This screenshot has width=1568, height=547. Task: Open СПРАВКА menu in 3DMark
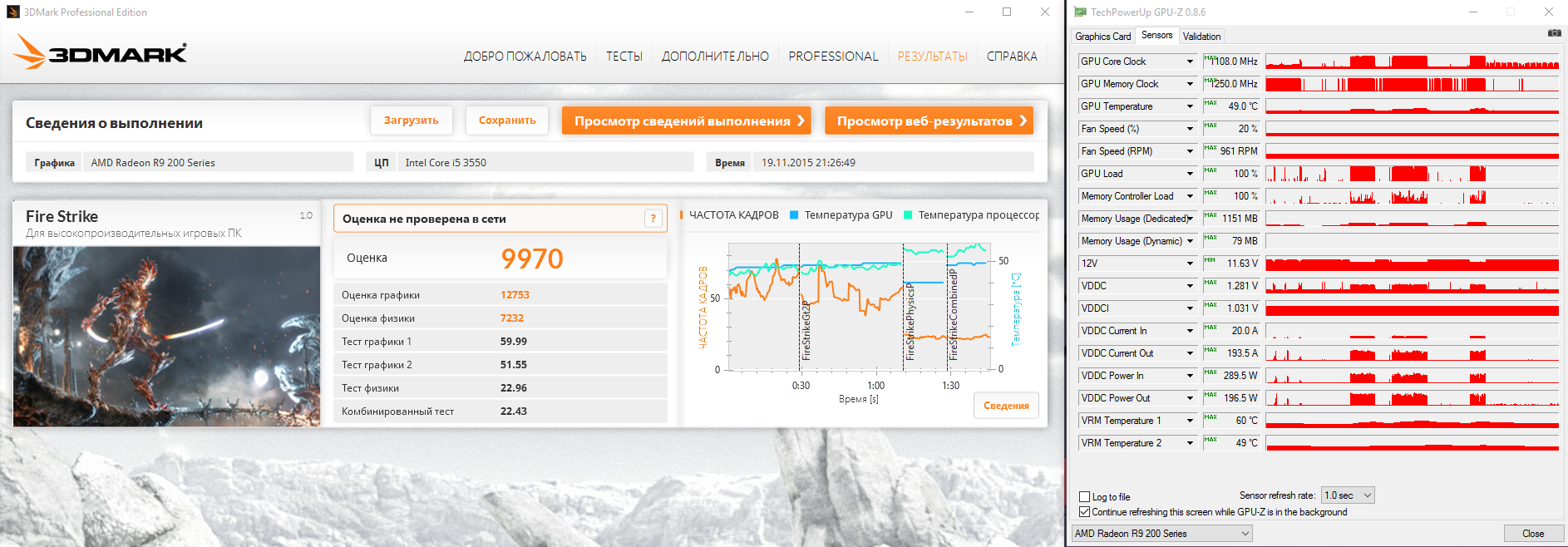coord(1012,57)
